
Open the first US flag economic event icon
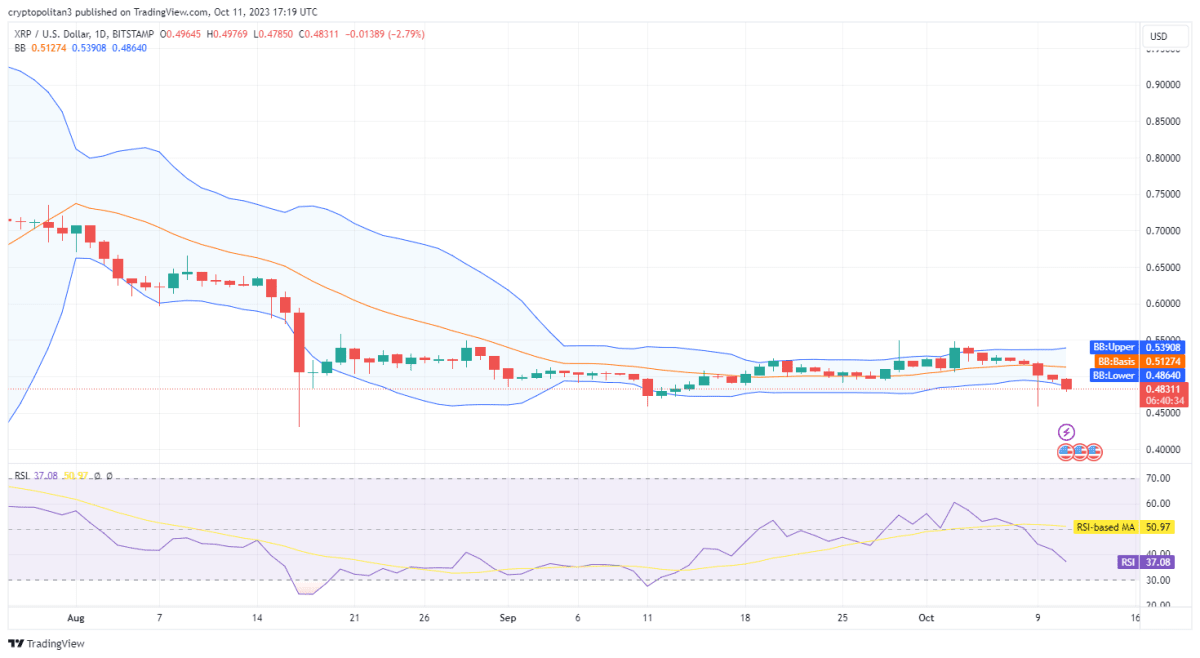click(x=1066, y=452)
